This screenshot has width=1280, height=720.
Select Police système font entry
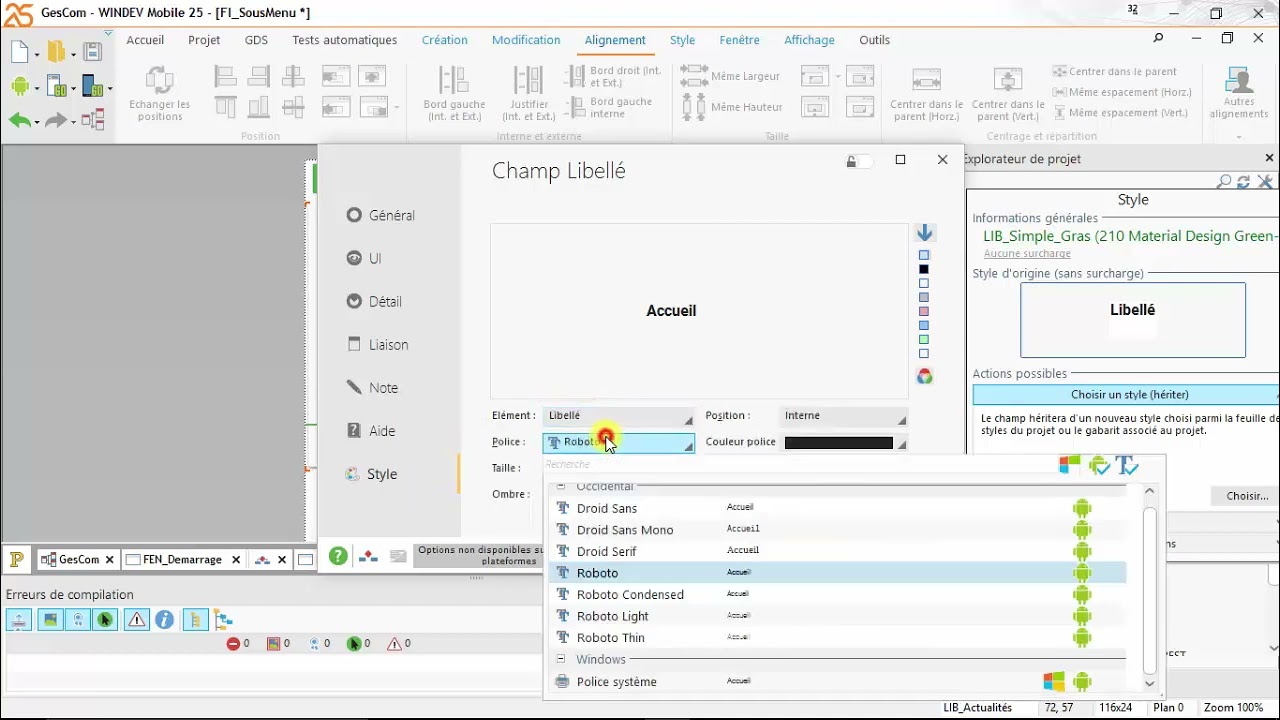(837, 682)
